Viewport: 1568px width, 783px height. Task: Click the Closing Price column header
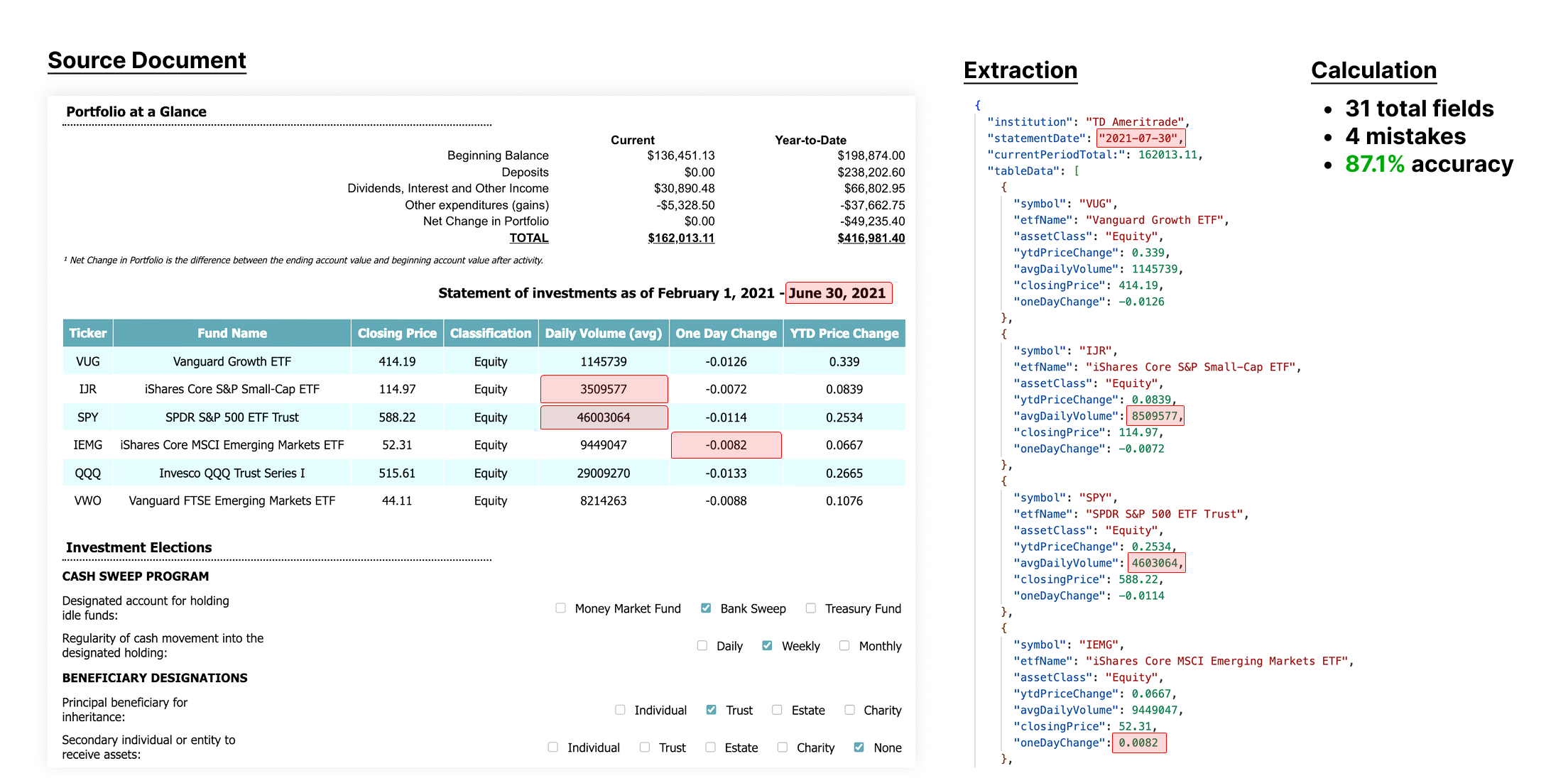tap(397, 334)
